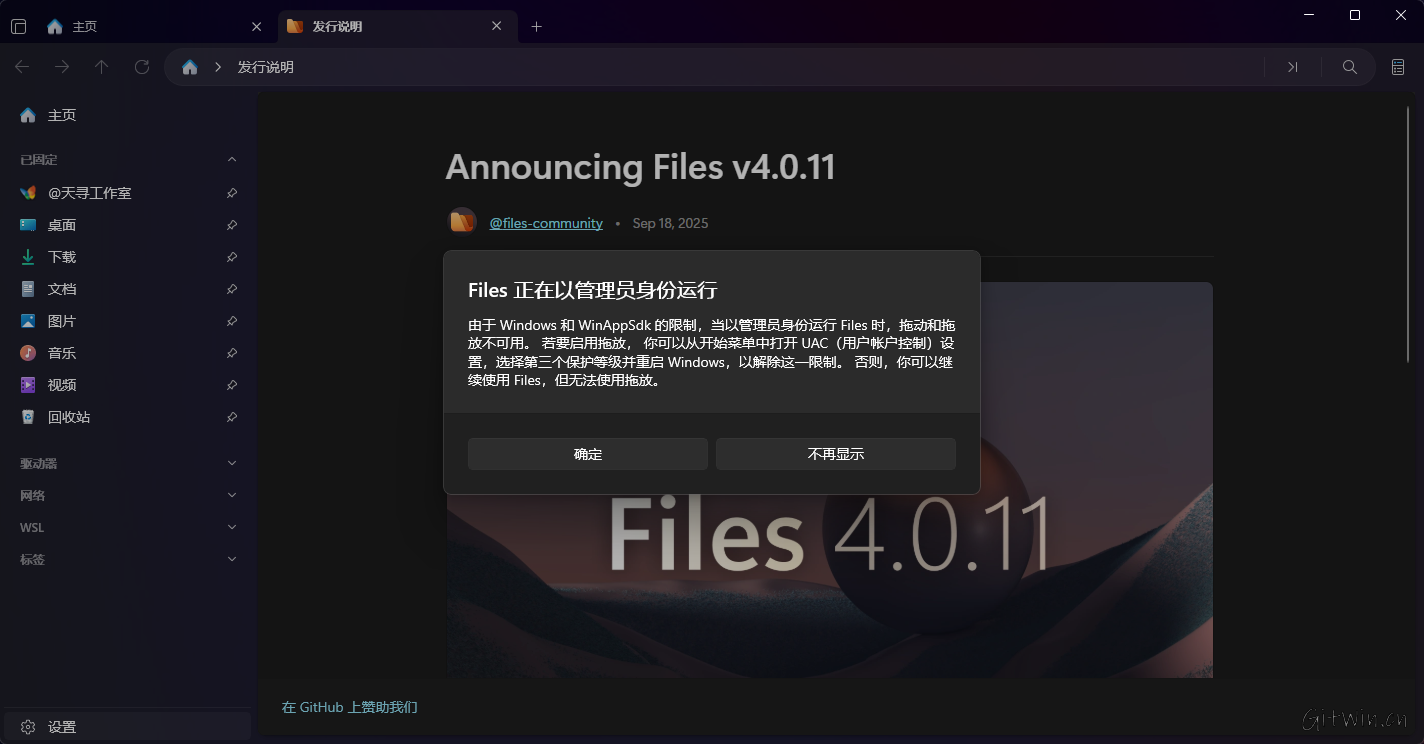The width and height of the screenshot is (1424, 744).
Task: Open the 下载 folder from the sidebar
Action: (x=62, y=257)
